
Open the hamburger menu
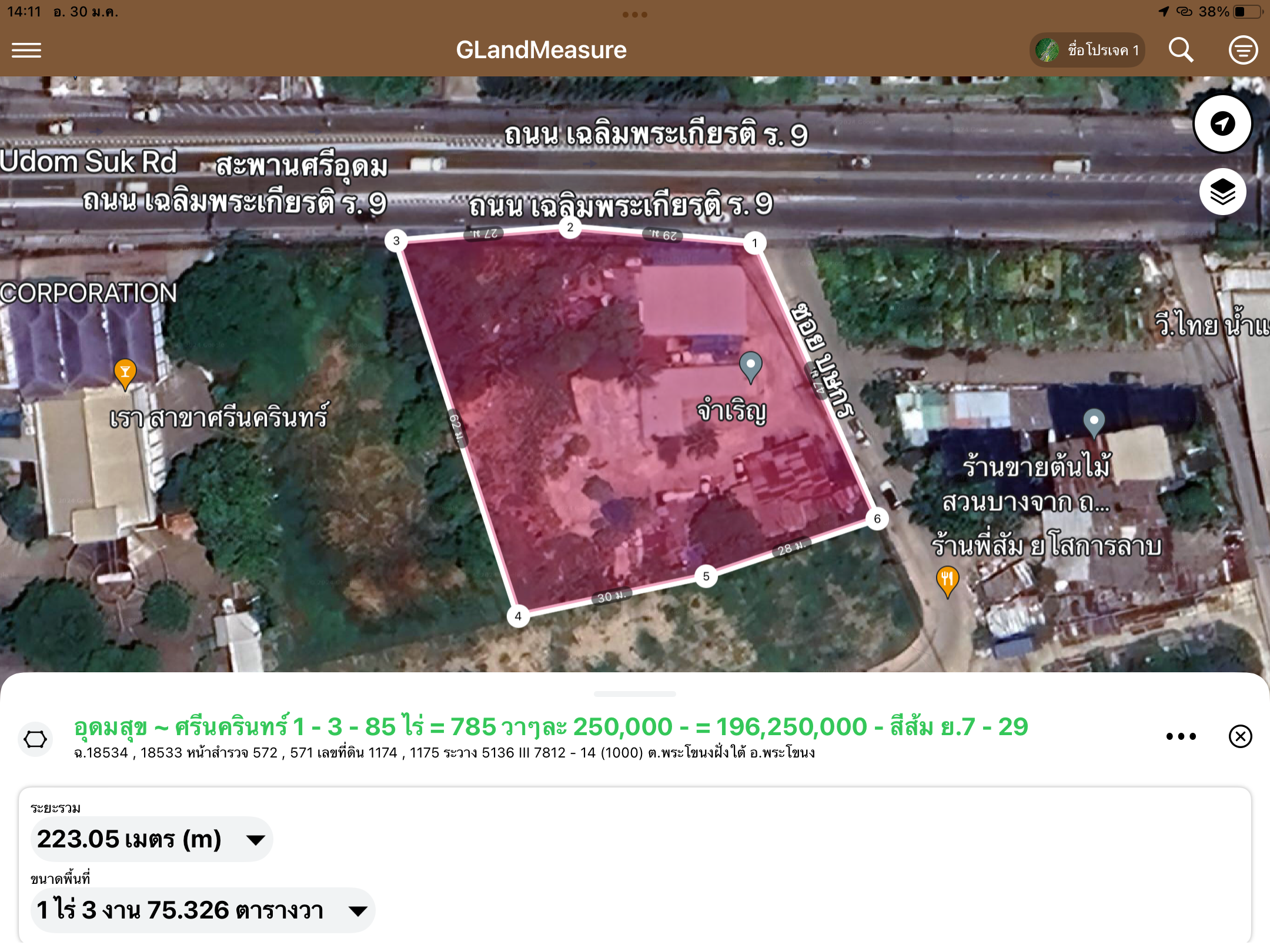pos(26,51)
